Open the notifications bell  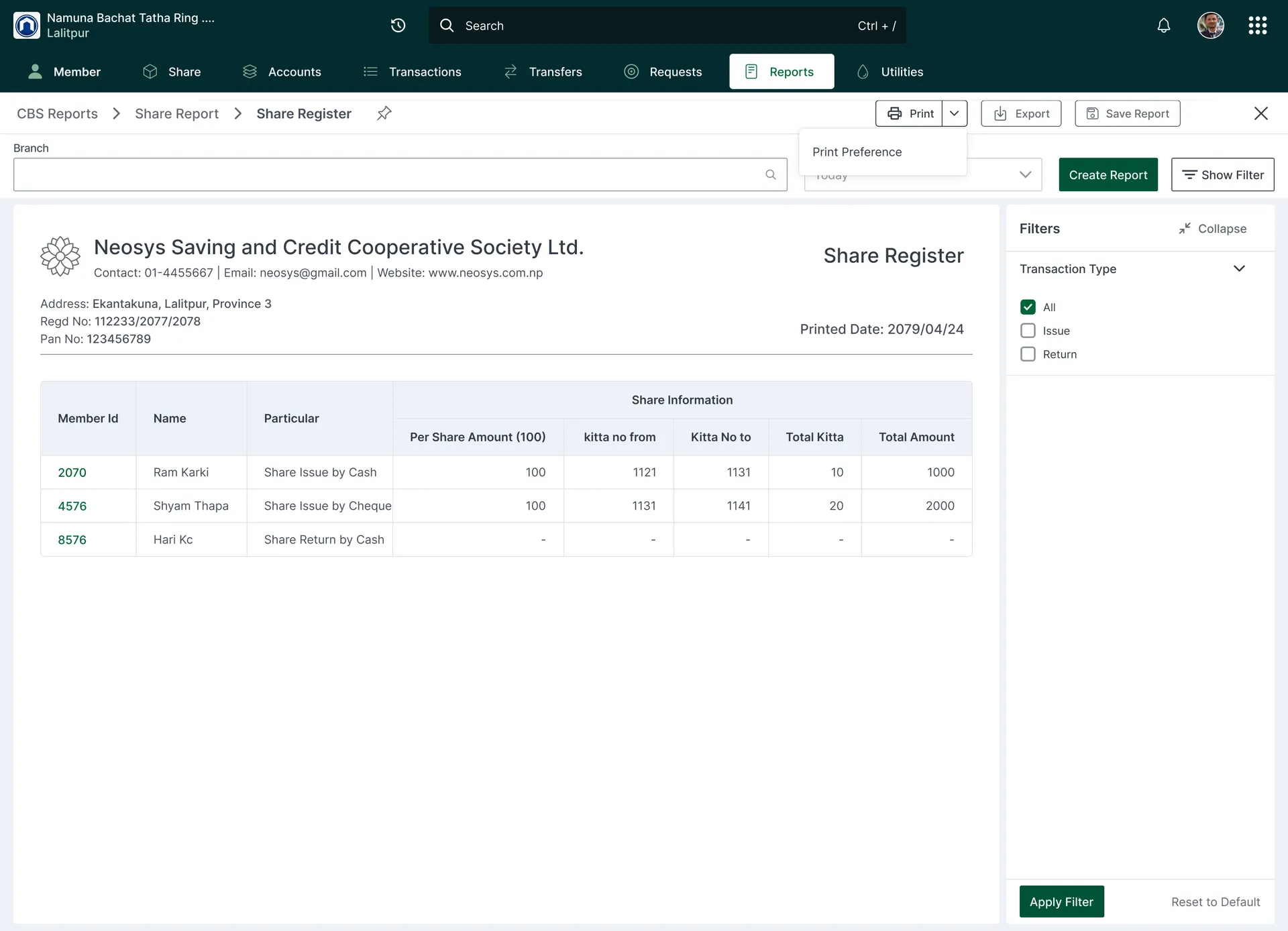point(1164,25)
